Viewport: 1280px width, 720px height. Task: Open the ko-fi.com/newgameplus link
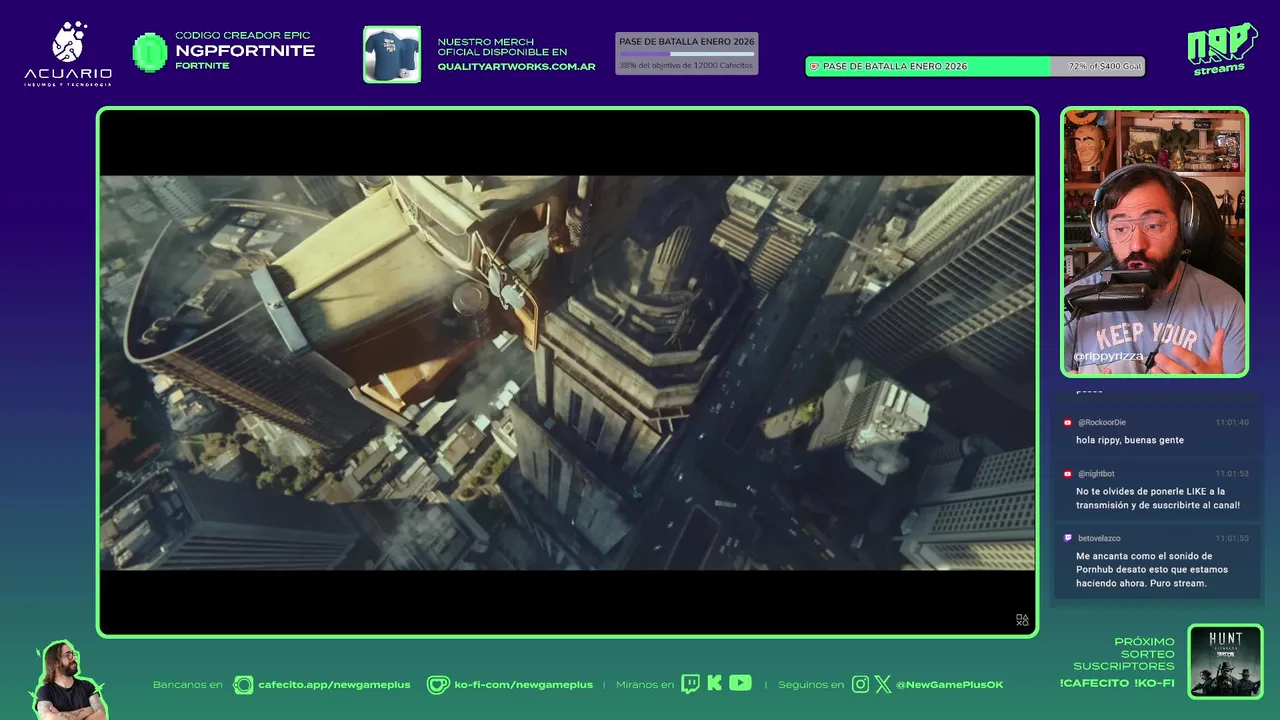coord(523,685)
